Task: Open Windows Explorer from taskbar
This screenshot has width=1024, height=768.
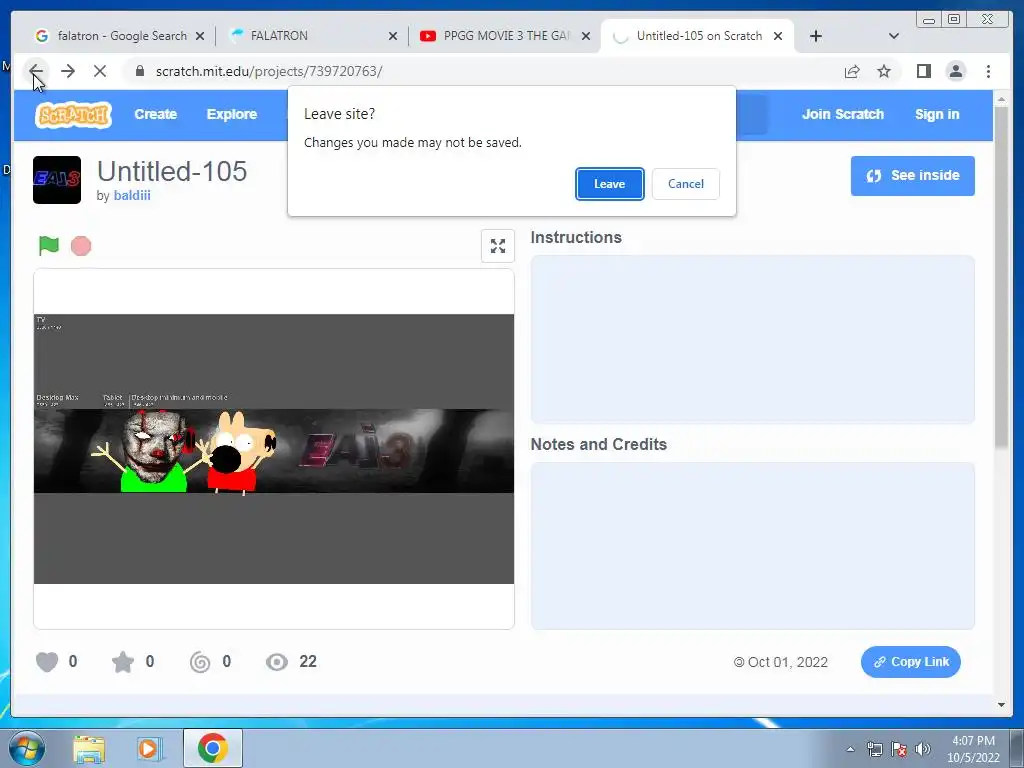Action: pyautogui.click(x=89, y=748)
